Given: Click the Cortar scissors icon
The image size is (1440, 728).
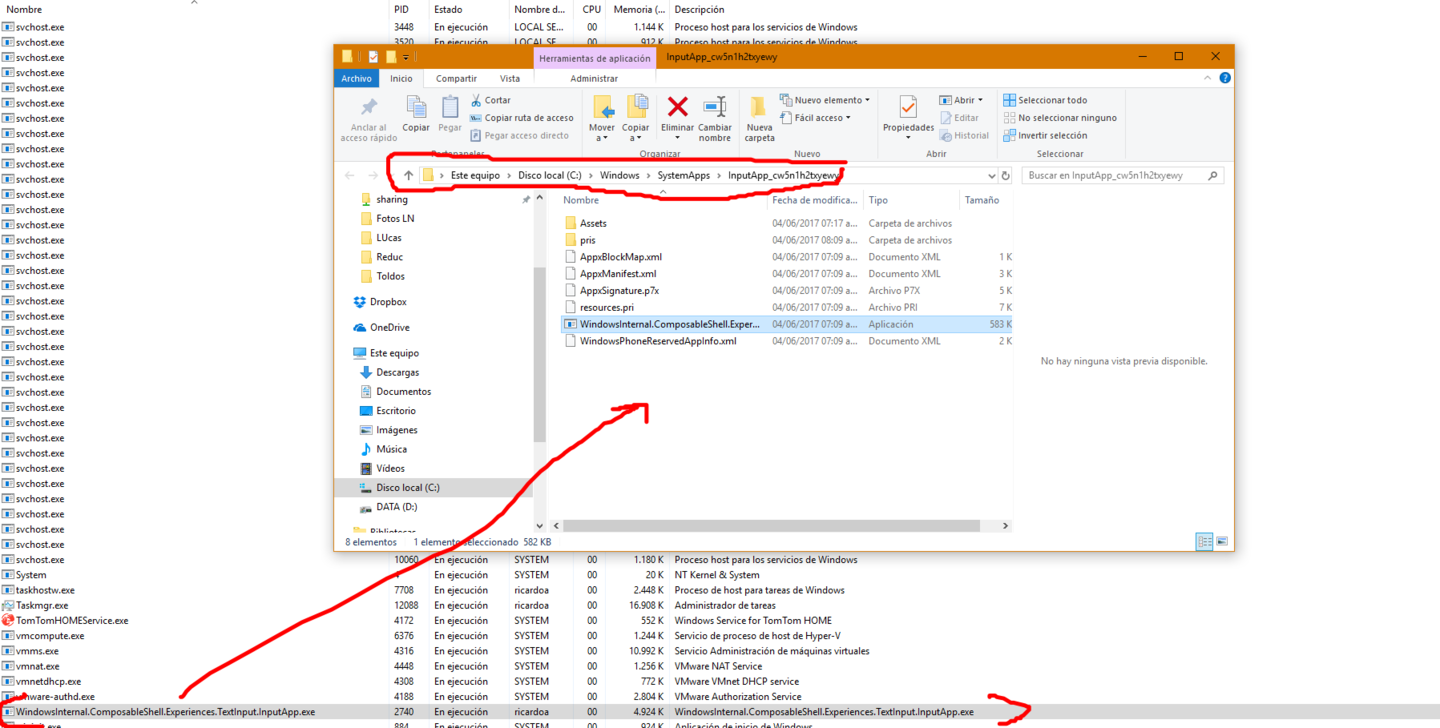Looking at the screenshot, I should coord(476,100).
